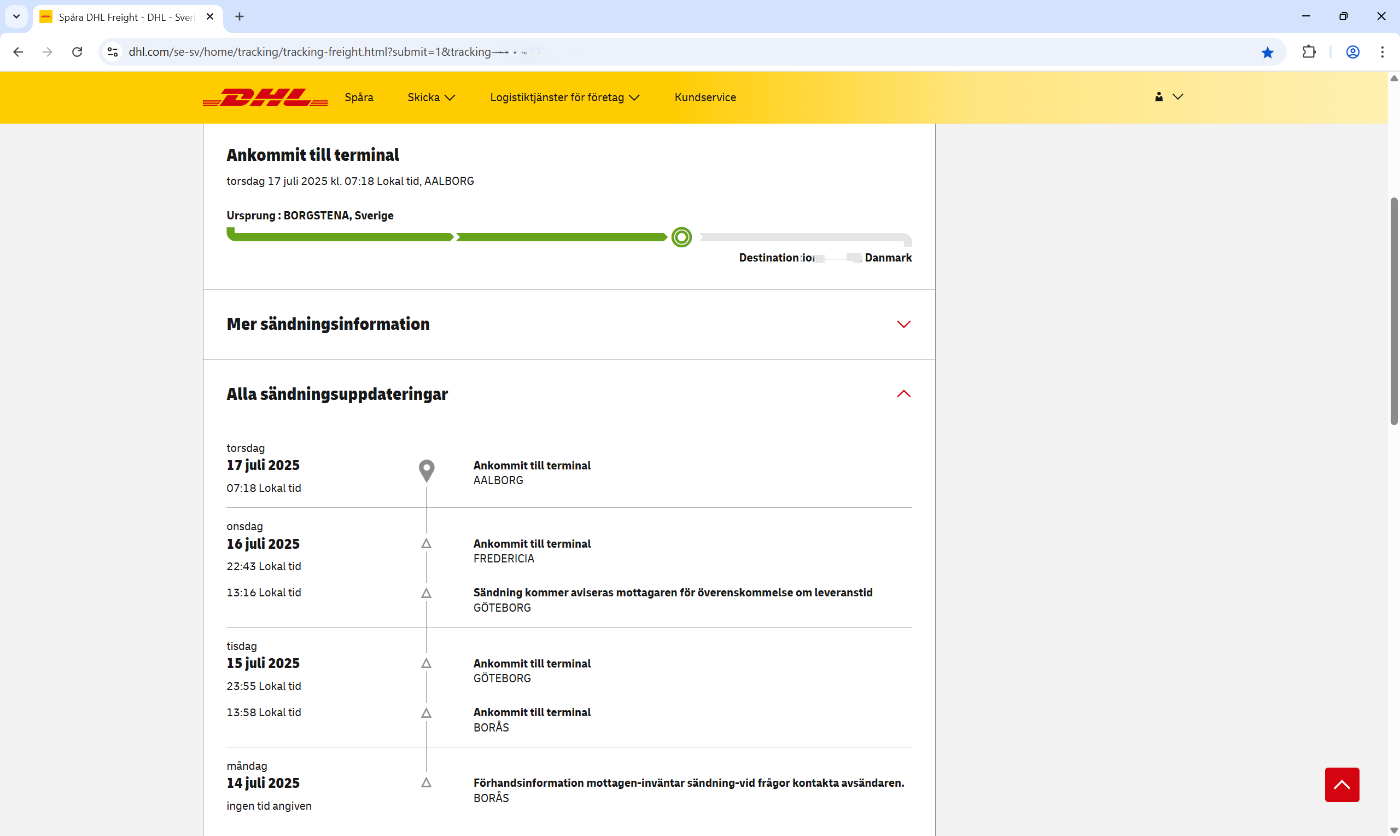Viewport: 1400px width, 836px height.
Task: Click the triangle marker for 14 juli Borås update
Action: pos(426,783)
